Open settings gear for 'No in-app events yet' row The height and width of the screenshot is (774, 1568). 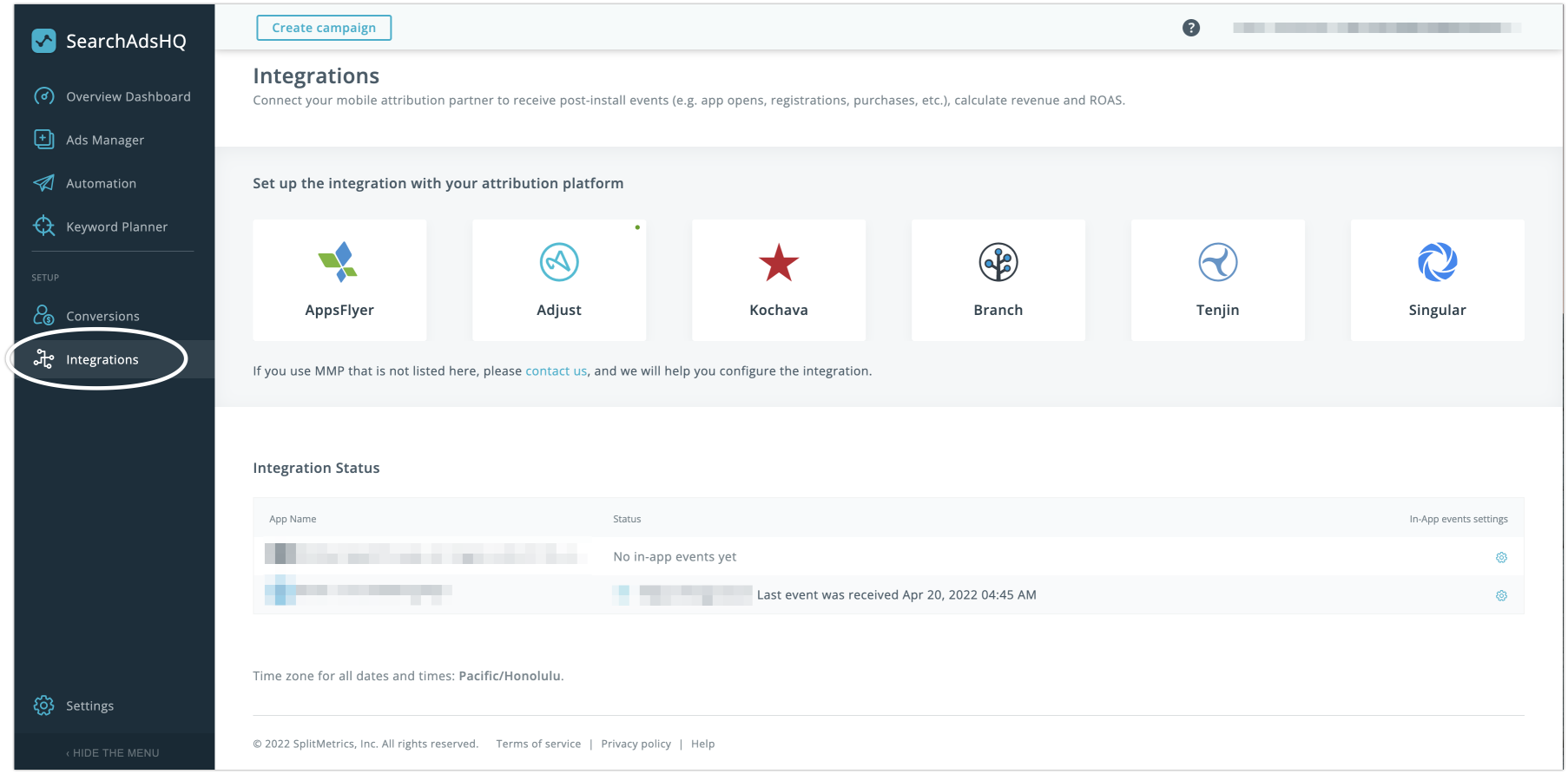point(1501,557)
